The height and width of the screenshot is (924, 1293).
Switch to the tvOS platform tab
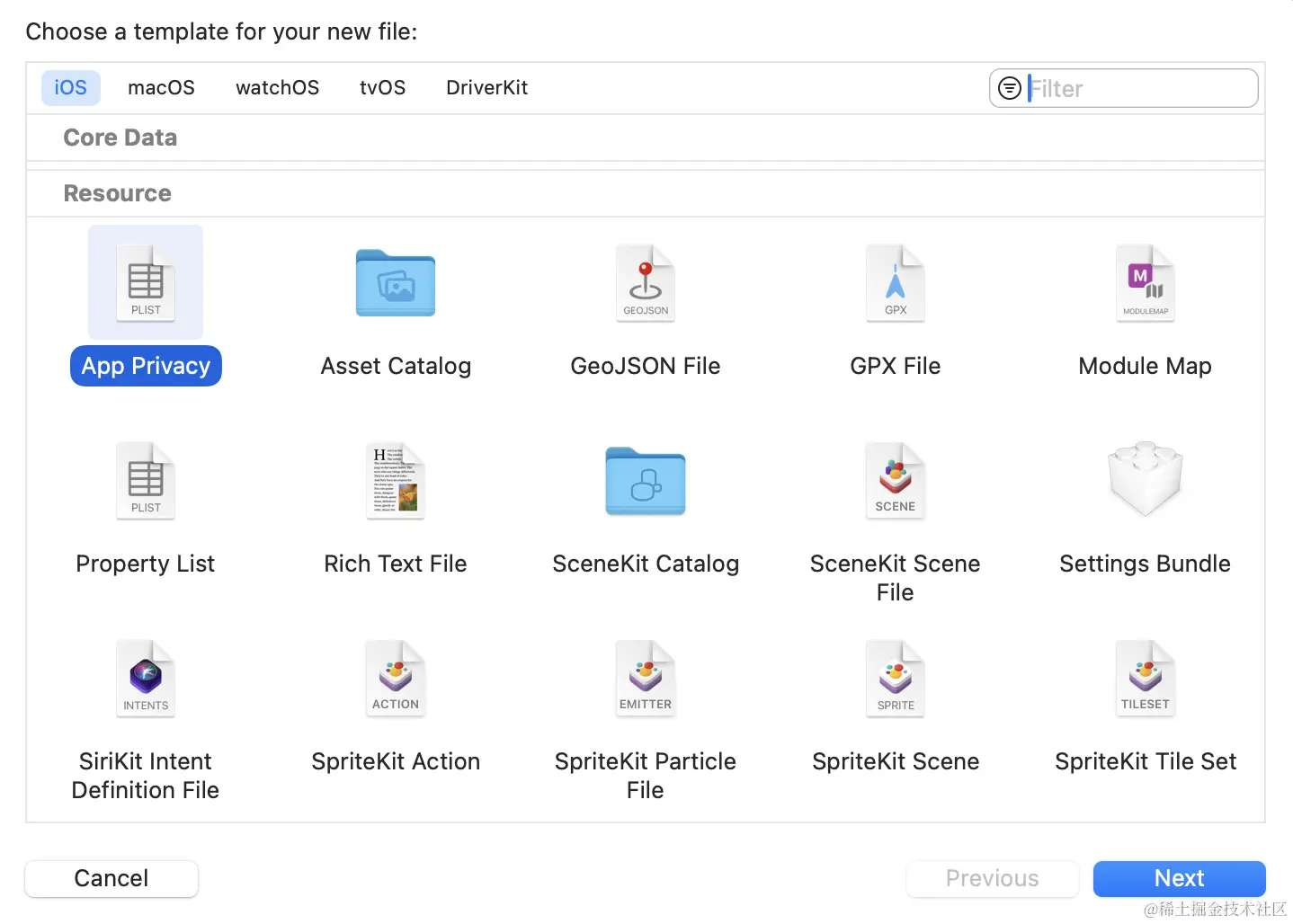pyautogui.click(x=383, y=87)
